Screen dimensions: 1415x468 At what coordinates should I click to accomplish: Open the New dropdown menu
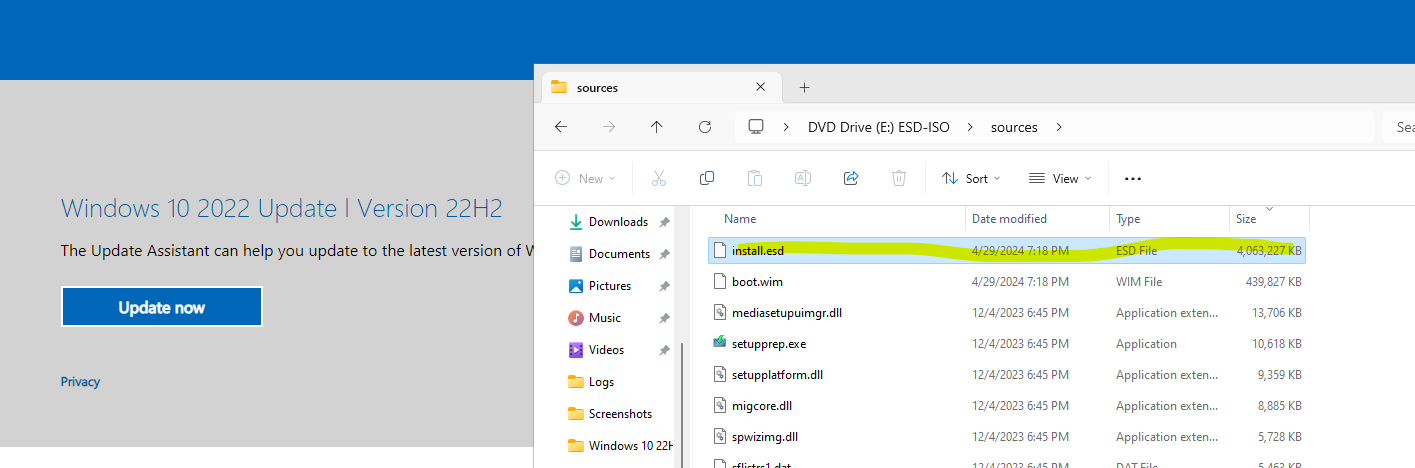coord(585,178)
